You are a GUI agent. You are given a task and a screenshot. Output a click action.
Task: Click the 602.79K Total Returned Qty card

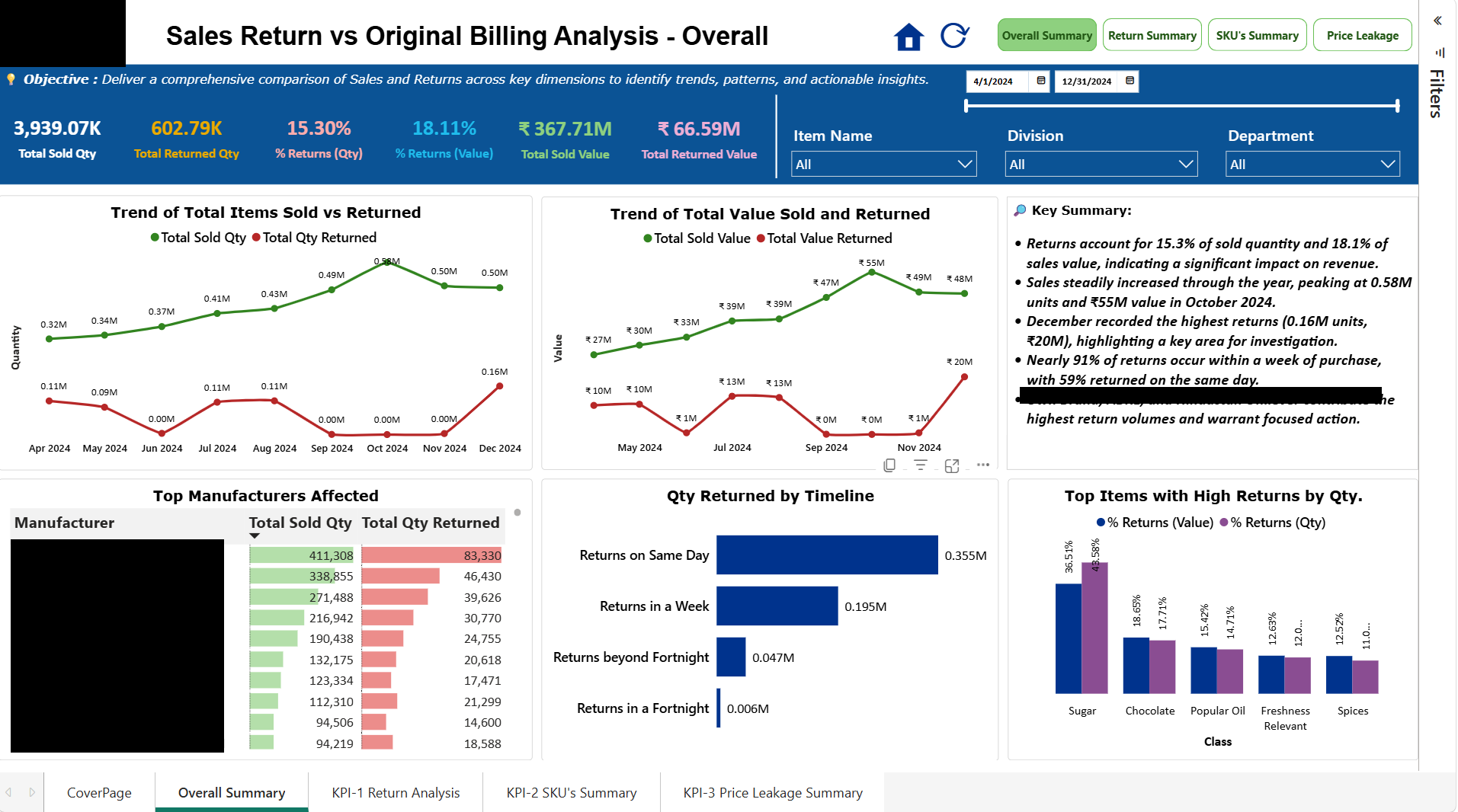(x=187, y=139)
